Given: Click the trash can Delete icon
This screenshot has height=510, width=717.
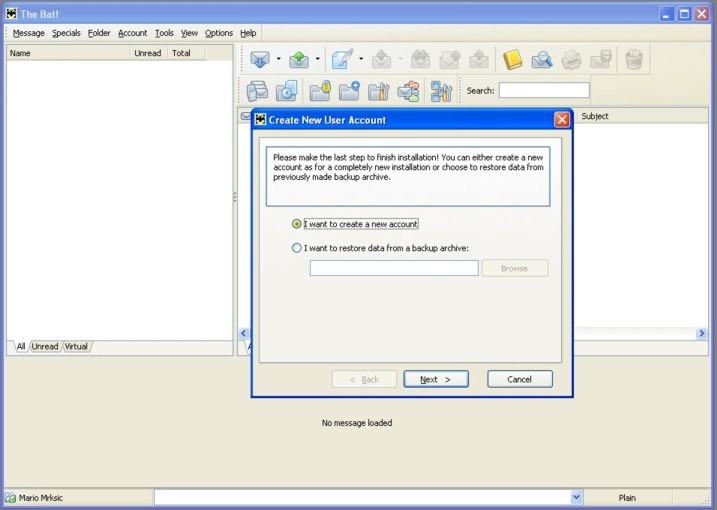Looking at the screenshot, I should tap(634, 60).
